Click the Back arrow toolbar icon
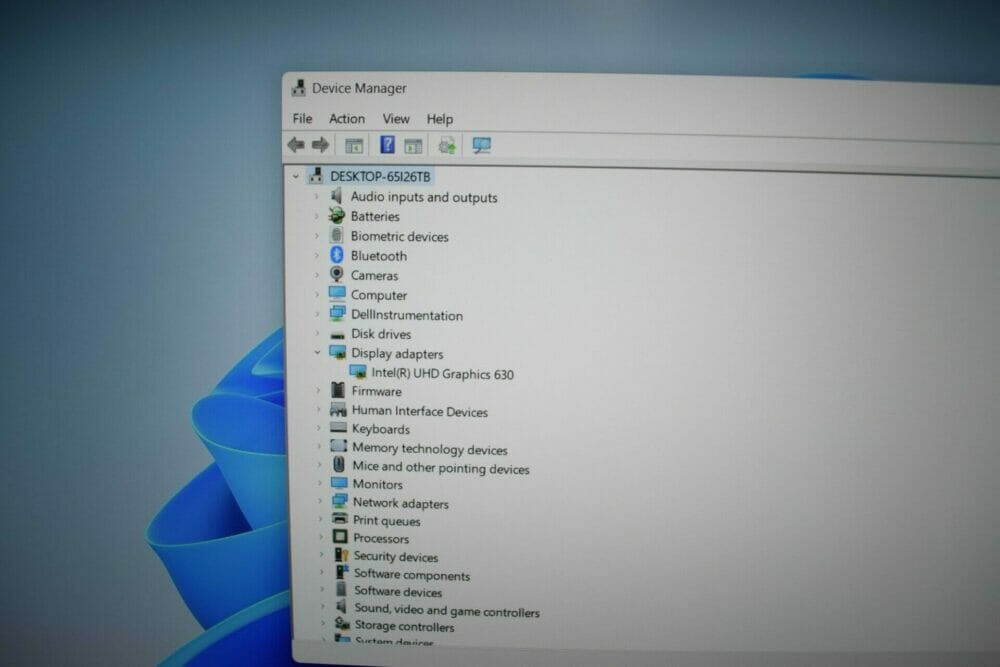This screenshot has height=667, width=1000. [296, 145]
